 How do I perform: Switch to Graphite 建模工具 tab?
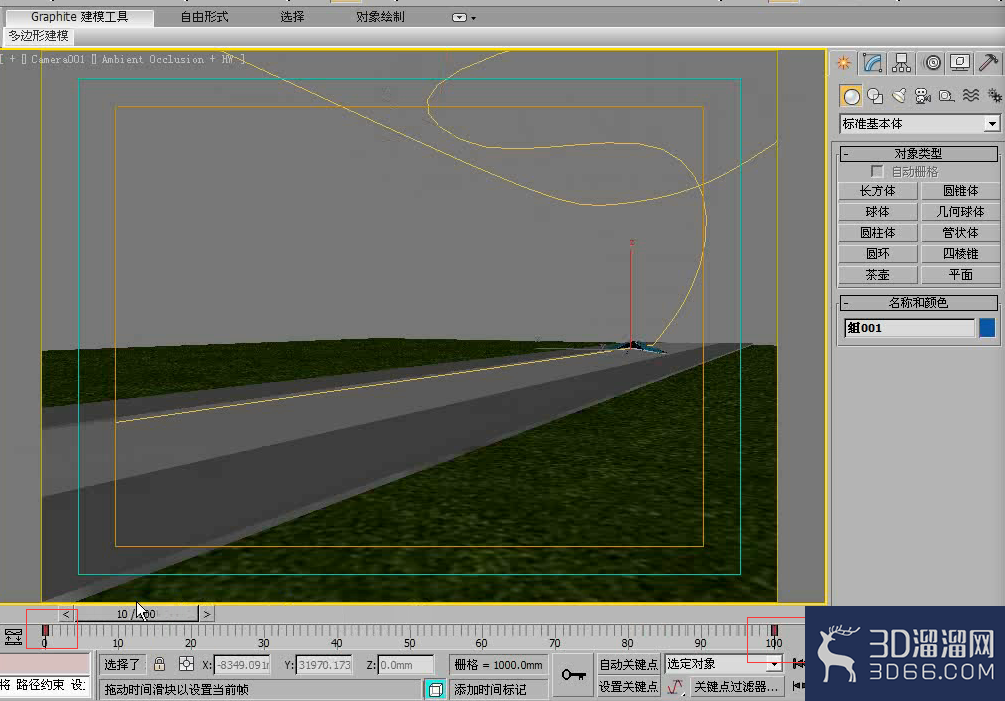tap(79, 17)
